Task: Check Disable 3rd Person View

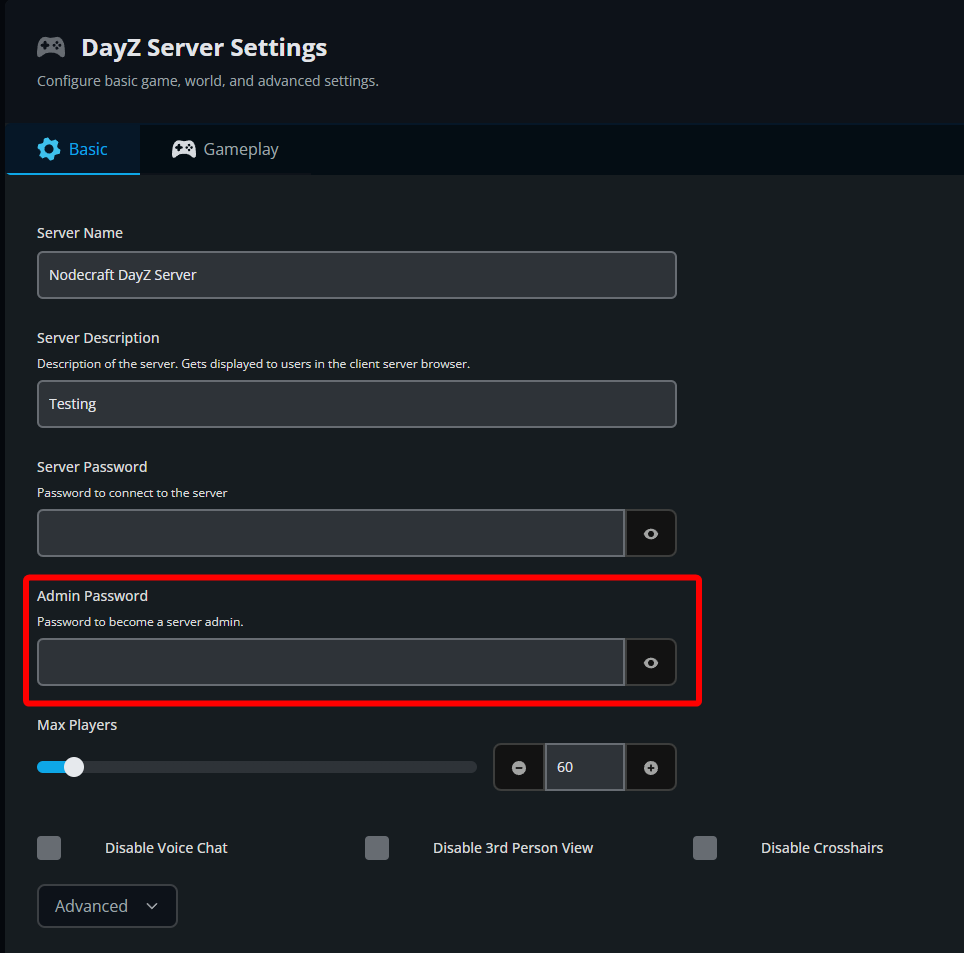Action: click(x=377, y=848)
